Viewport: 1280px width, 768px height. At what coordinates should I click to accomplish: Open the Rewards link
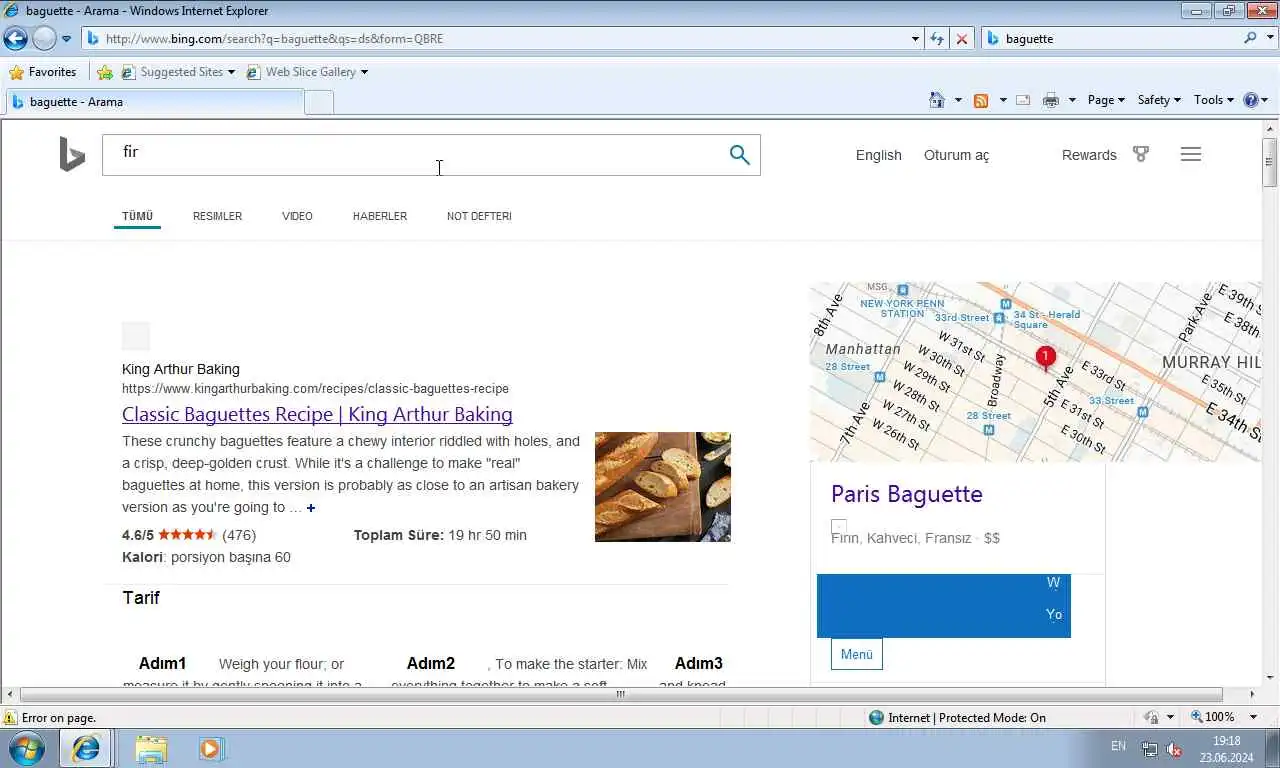pyautogui.click(x=1089, y=155)
